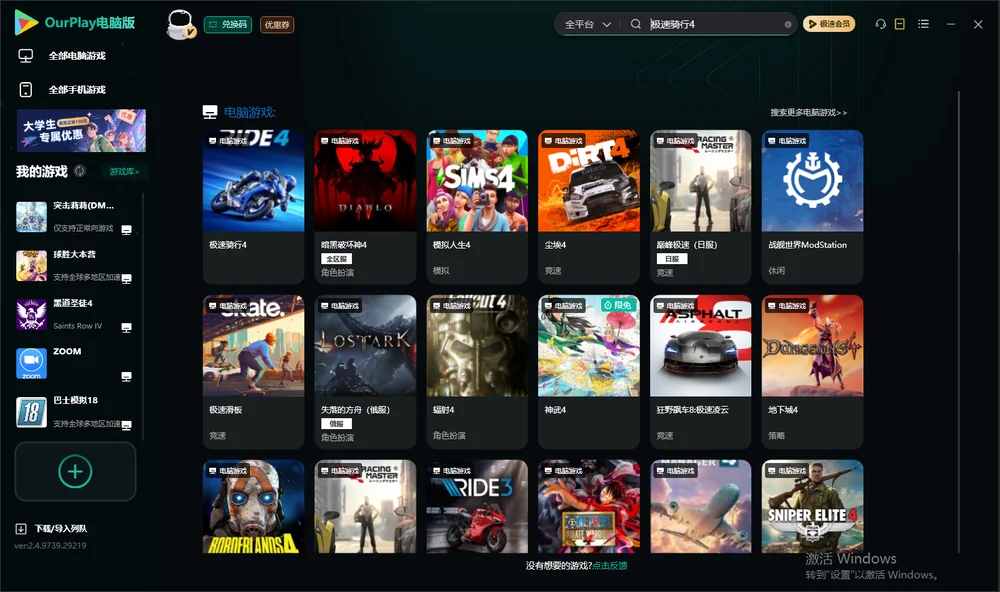Open 全部电脑游戏 section
The height and width of the screenshot is (592, 1000).
62,56
